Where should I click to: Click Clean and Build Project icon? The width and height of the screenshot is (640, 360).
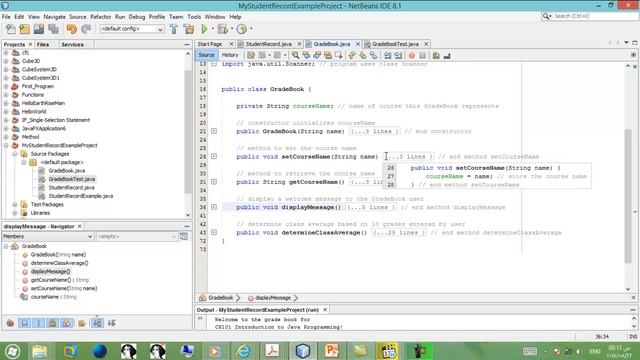click(189, 29)
